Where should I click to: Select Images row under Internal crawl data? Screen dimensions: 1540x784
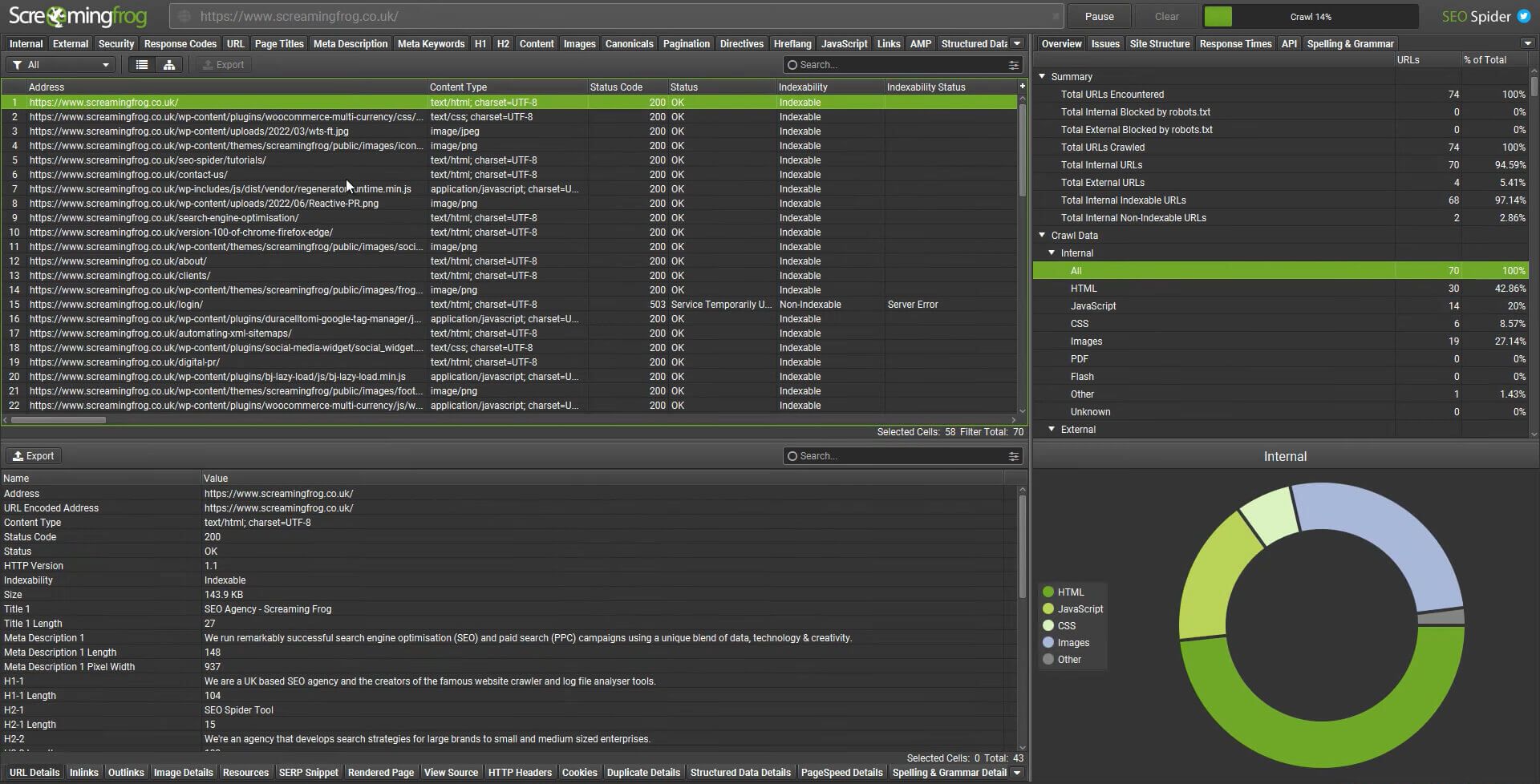point(1281,341)
